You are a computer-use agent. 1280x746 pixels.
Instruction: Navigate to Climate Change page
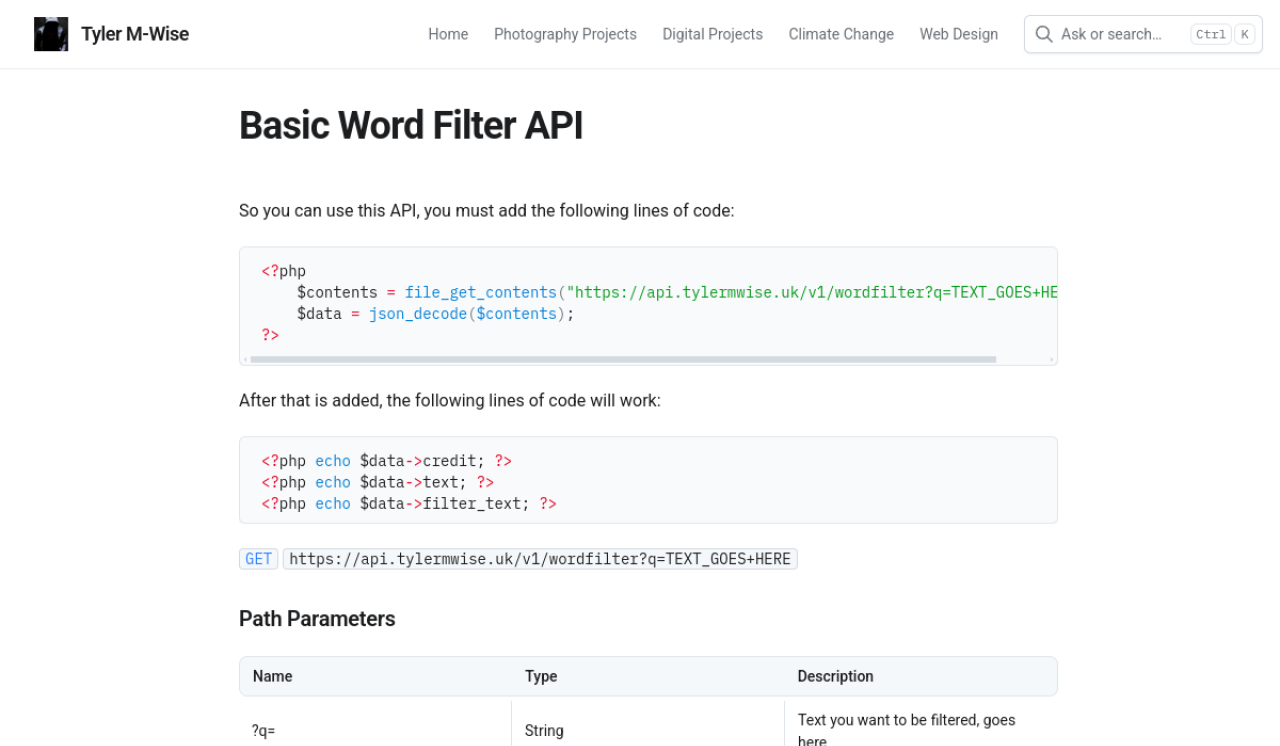[x=841, y=34]
